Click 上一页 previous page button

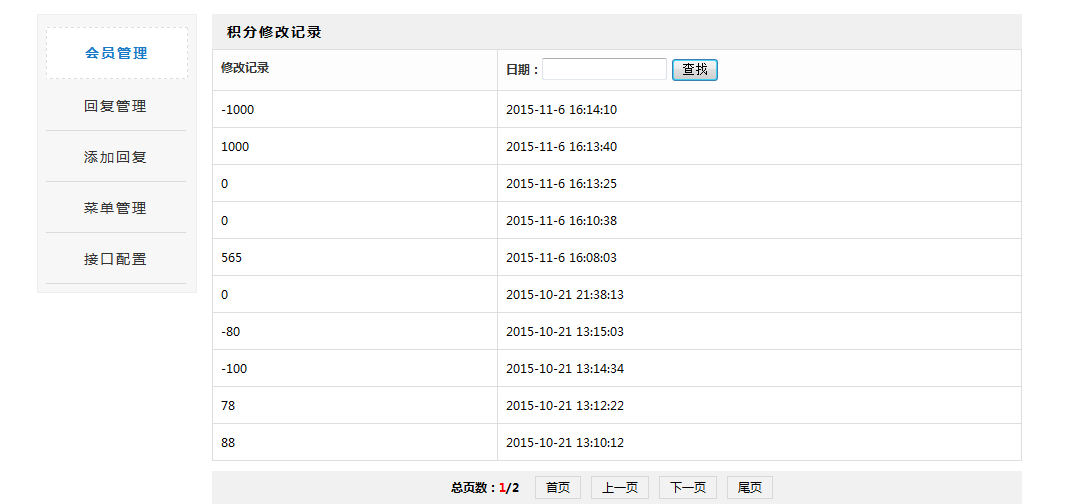tap(620, 487)
